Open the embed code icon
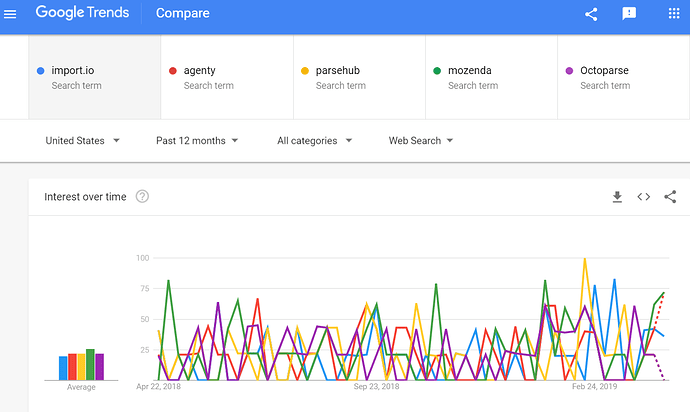The height and width of the screenshot is (412, 690). click(x=643, y=197)
